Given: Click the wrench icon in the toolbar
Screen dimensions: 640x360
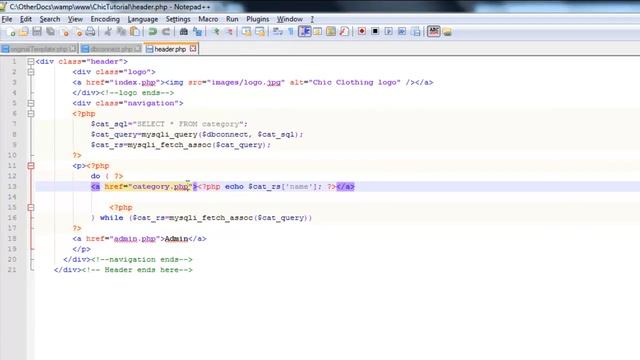Looking at the screenshot, I should pos(344,32).
